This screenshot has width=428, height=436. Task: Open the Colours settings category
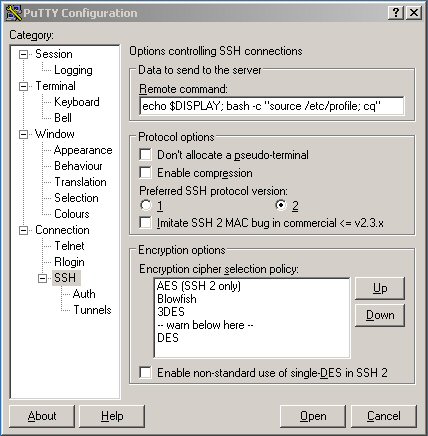coord(72,214)
